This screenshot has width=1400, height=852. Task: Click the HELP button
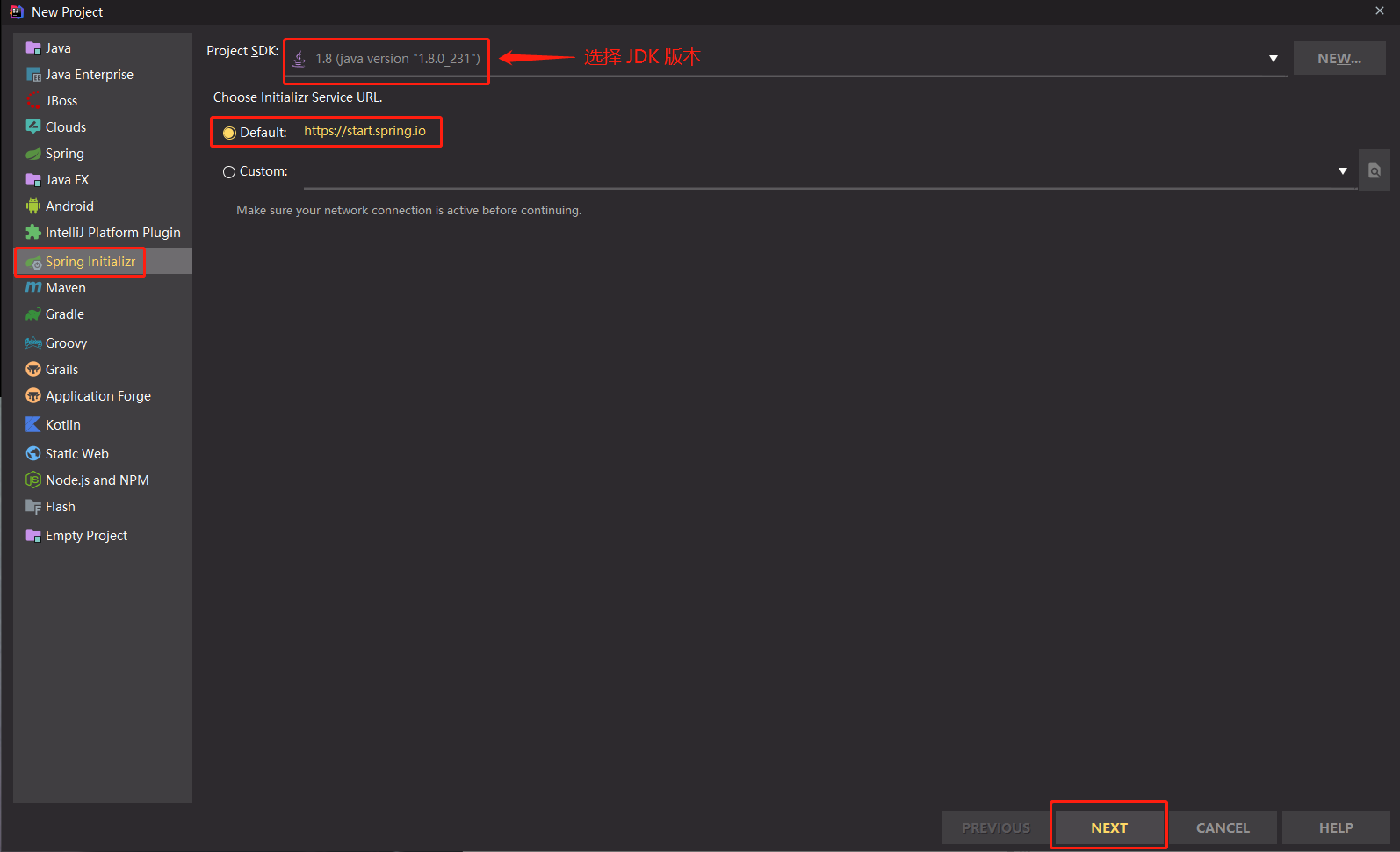click(1336, 827)
